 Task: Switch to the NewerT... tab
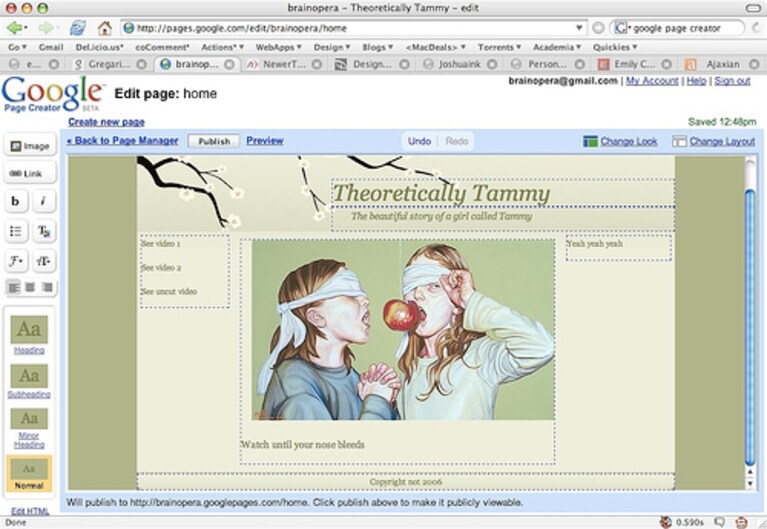(284, 64)
